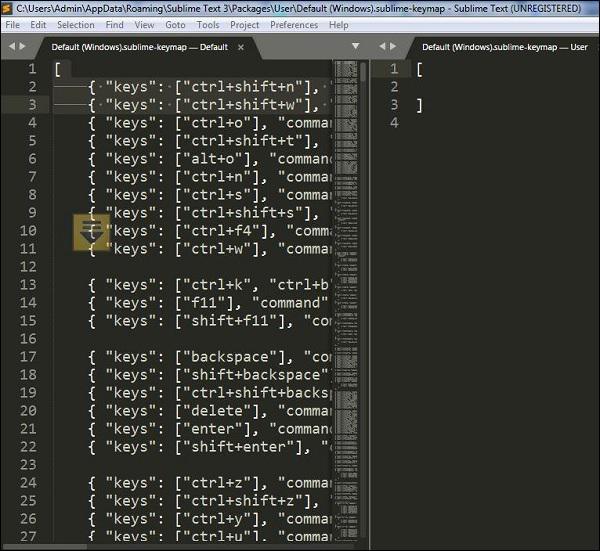Viewport: 600px width, 551px height.
Task: Click the "ctrl+o" binding text
Action: coord(217,123)
